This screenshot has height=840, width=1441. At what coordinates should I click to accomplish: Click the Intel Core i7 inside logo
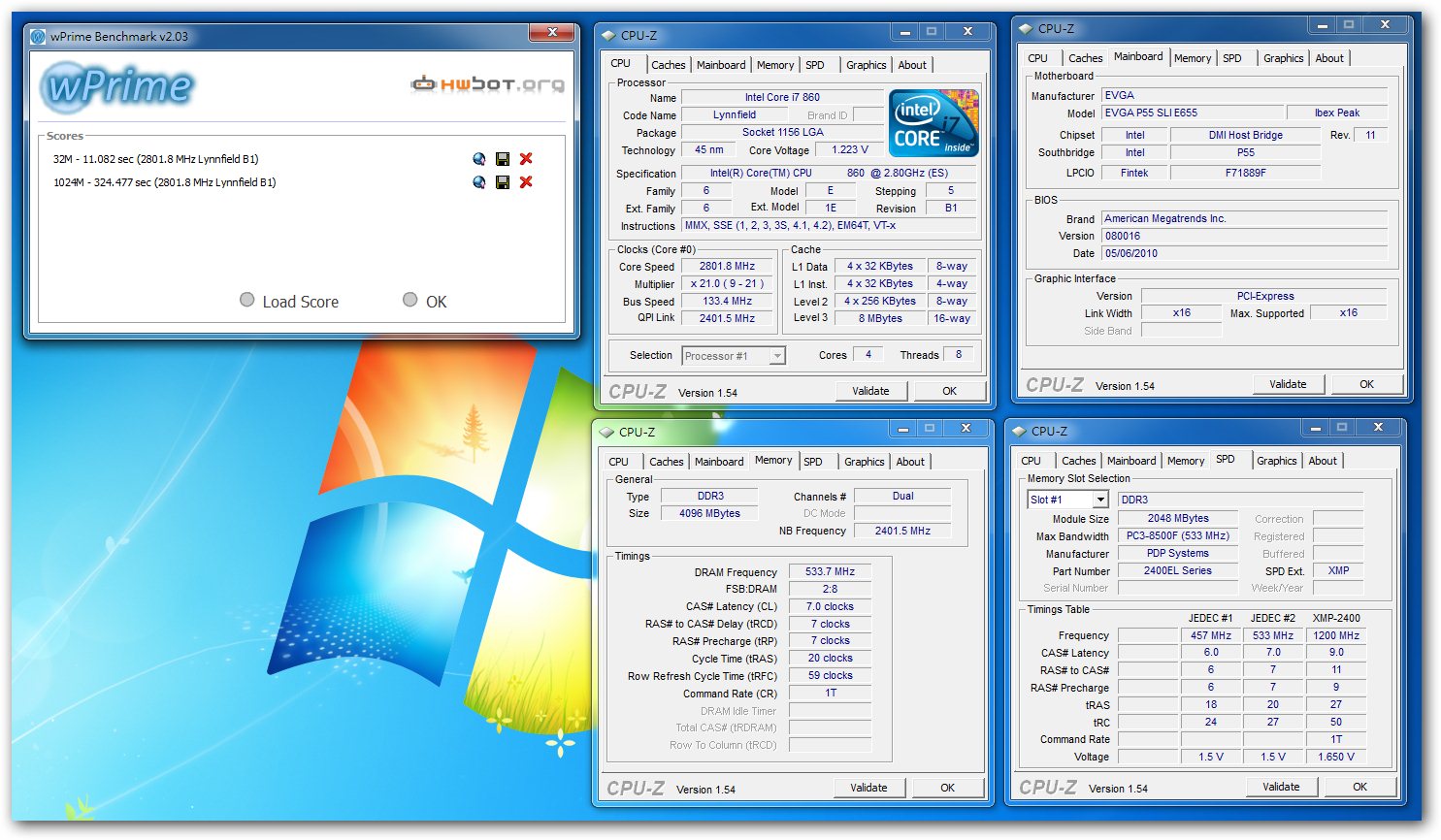coord(933,123)
